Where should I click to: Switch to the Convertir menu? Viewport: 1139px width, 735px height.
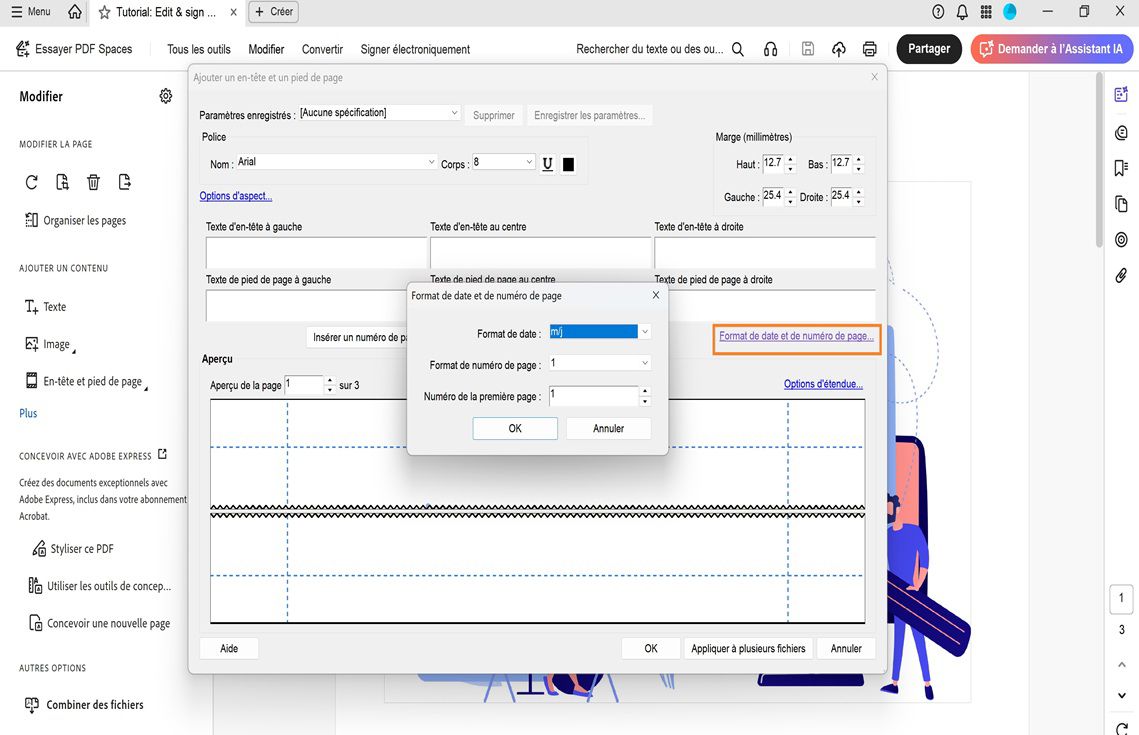pyautogui.click(x=322, y=48)
